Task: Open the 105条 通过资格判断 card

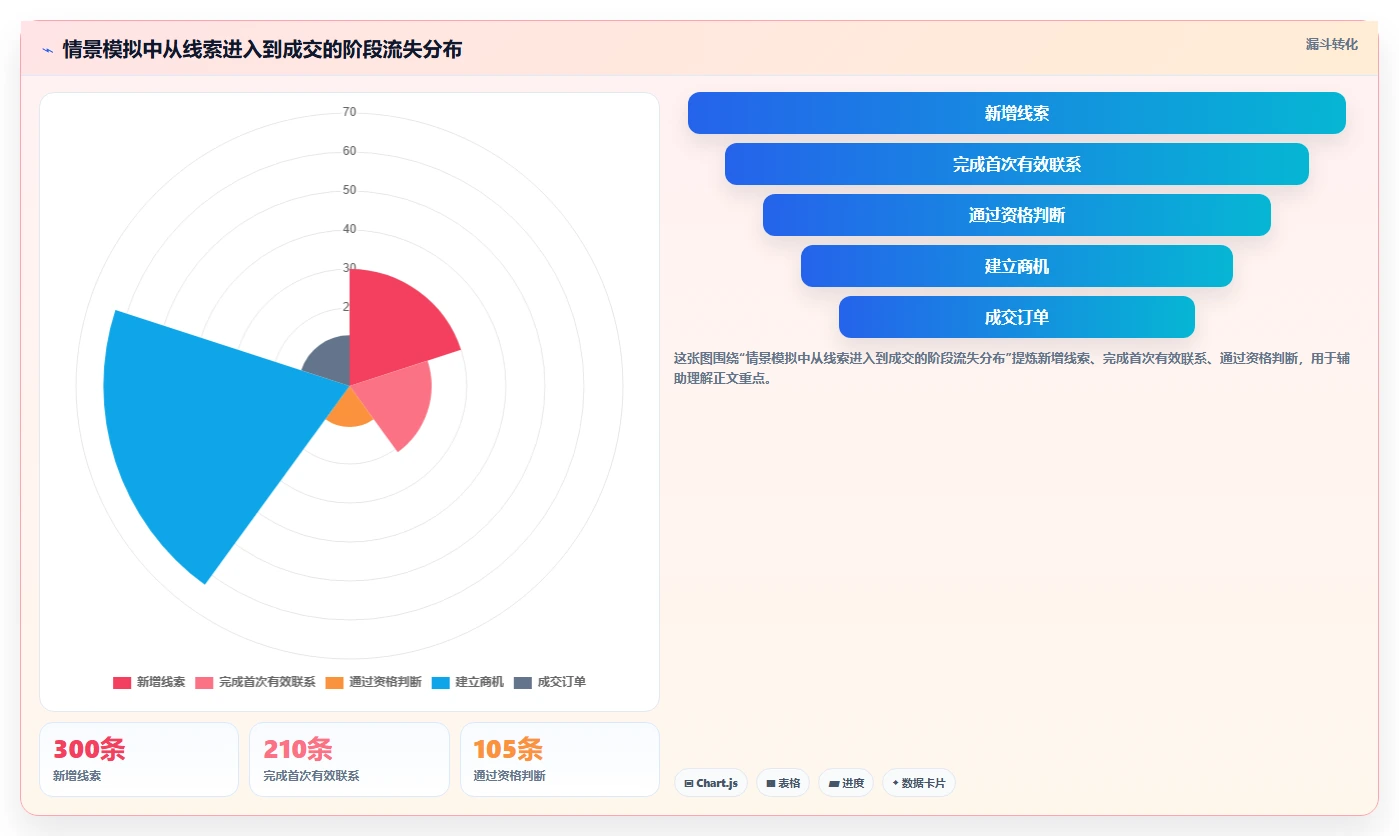Action: point(559,759)
